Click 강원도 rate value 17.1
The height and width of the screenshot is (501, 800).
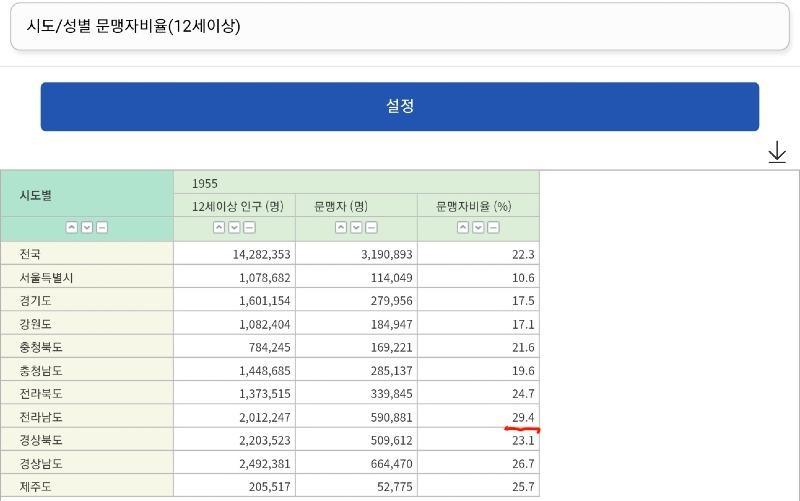pyautogui.click(x=523, y=324)
